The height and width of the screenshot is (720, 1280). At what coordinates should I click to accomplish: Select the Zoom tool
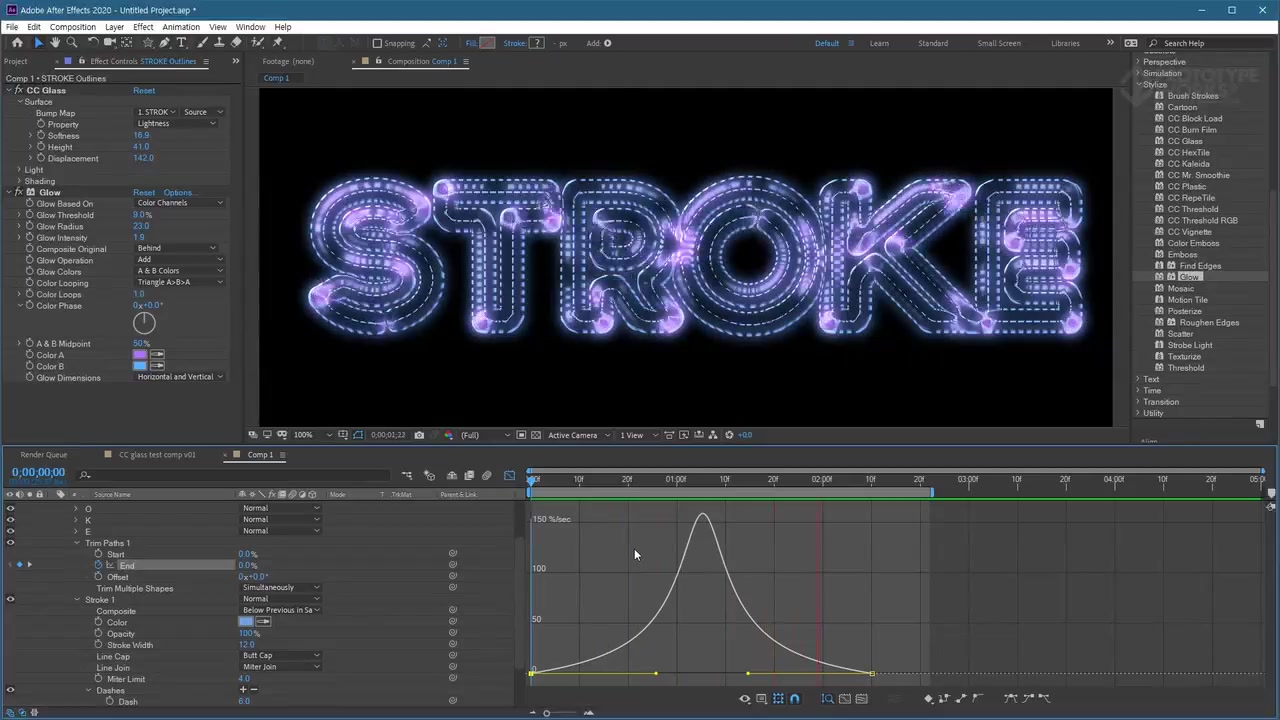coord(72,43)
